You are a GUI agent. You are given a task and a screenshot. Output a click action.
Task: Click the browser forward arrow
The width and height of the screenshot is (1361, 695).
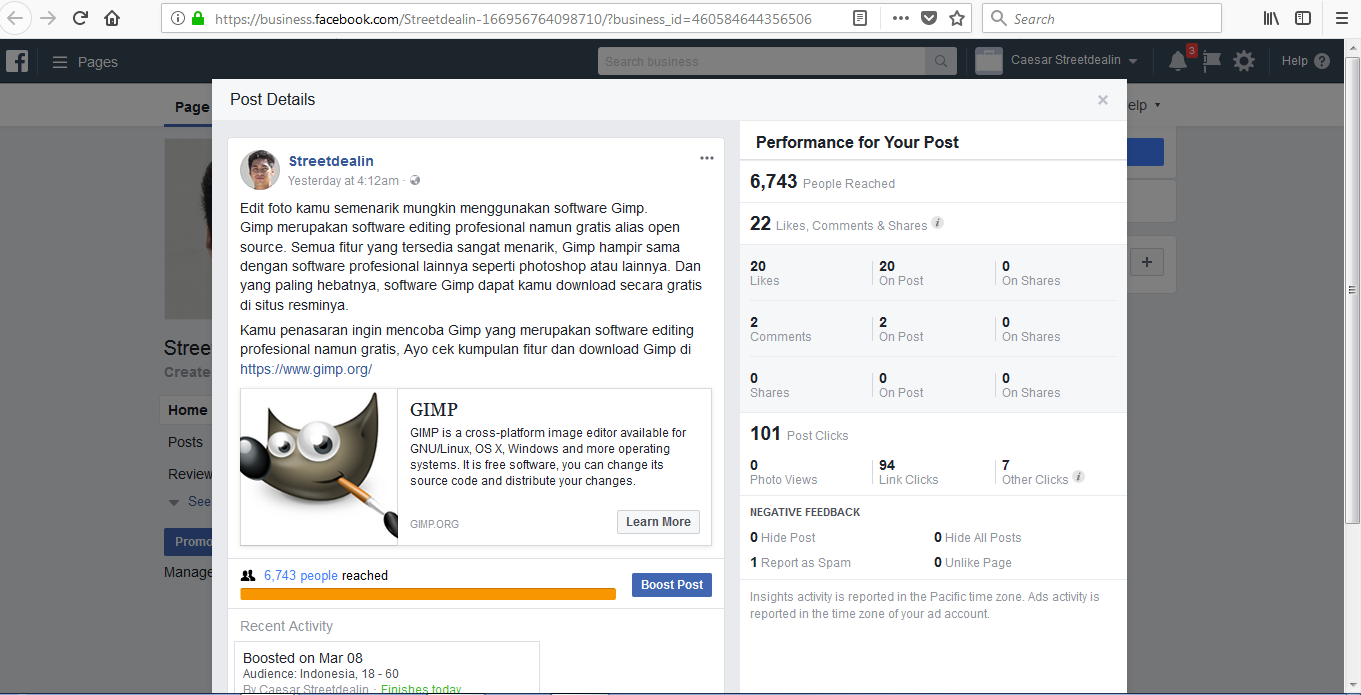[47, 18]
